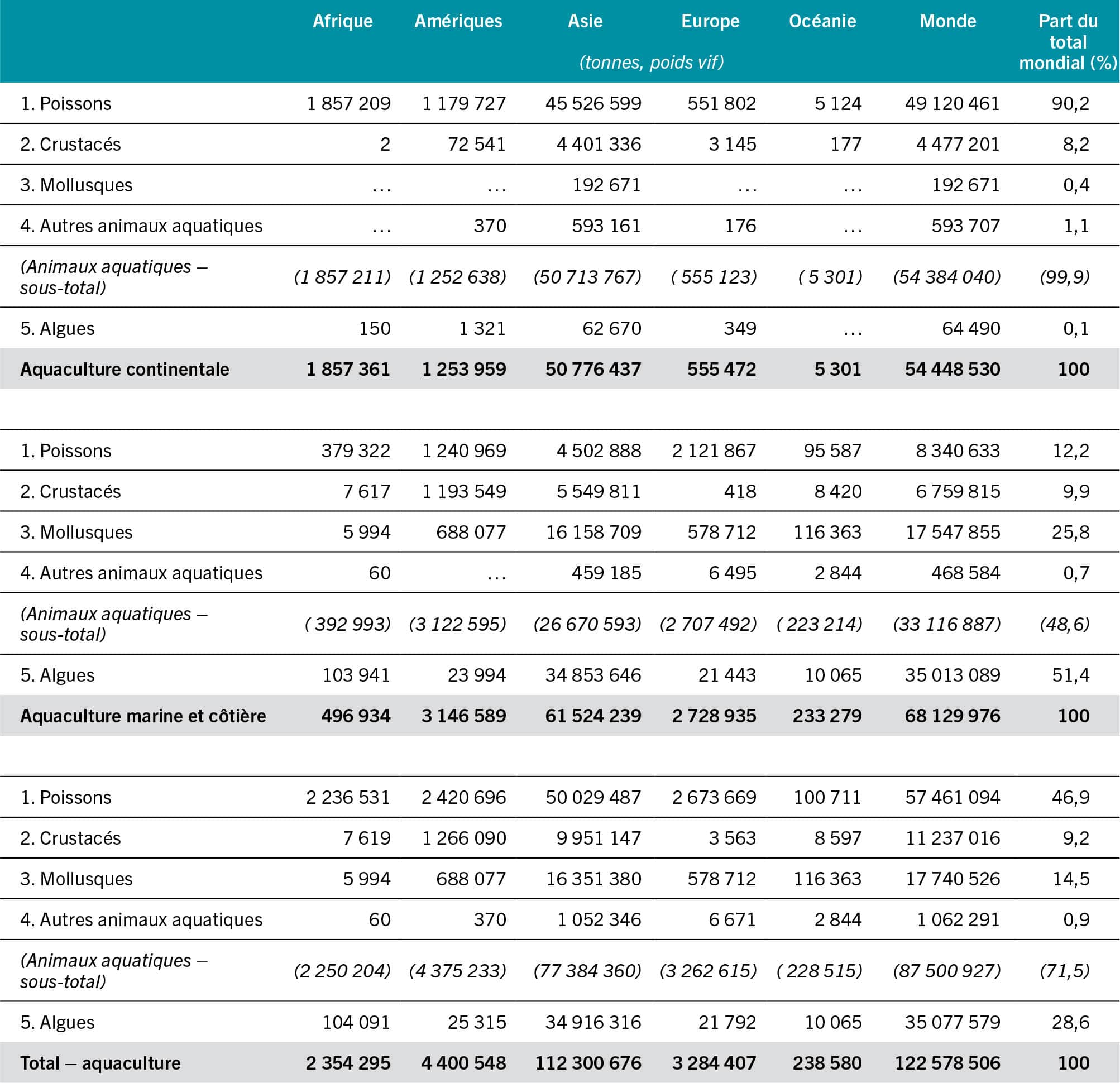Select the value 50 029 487
Screen dimensions: 1120x1083
tap(593, 797)
